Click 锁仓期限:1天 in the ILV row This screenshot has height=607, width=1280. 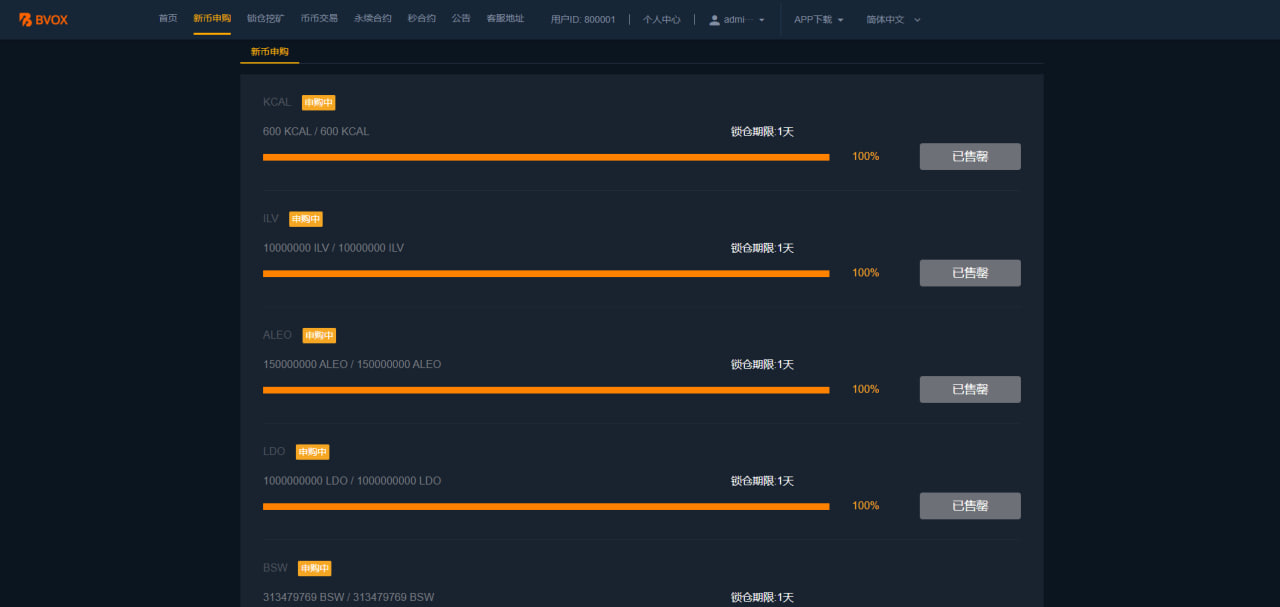(x=762, y=248)
